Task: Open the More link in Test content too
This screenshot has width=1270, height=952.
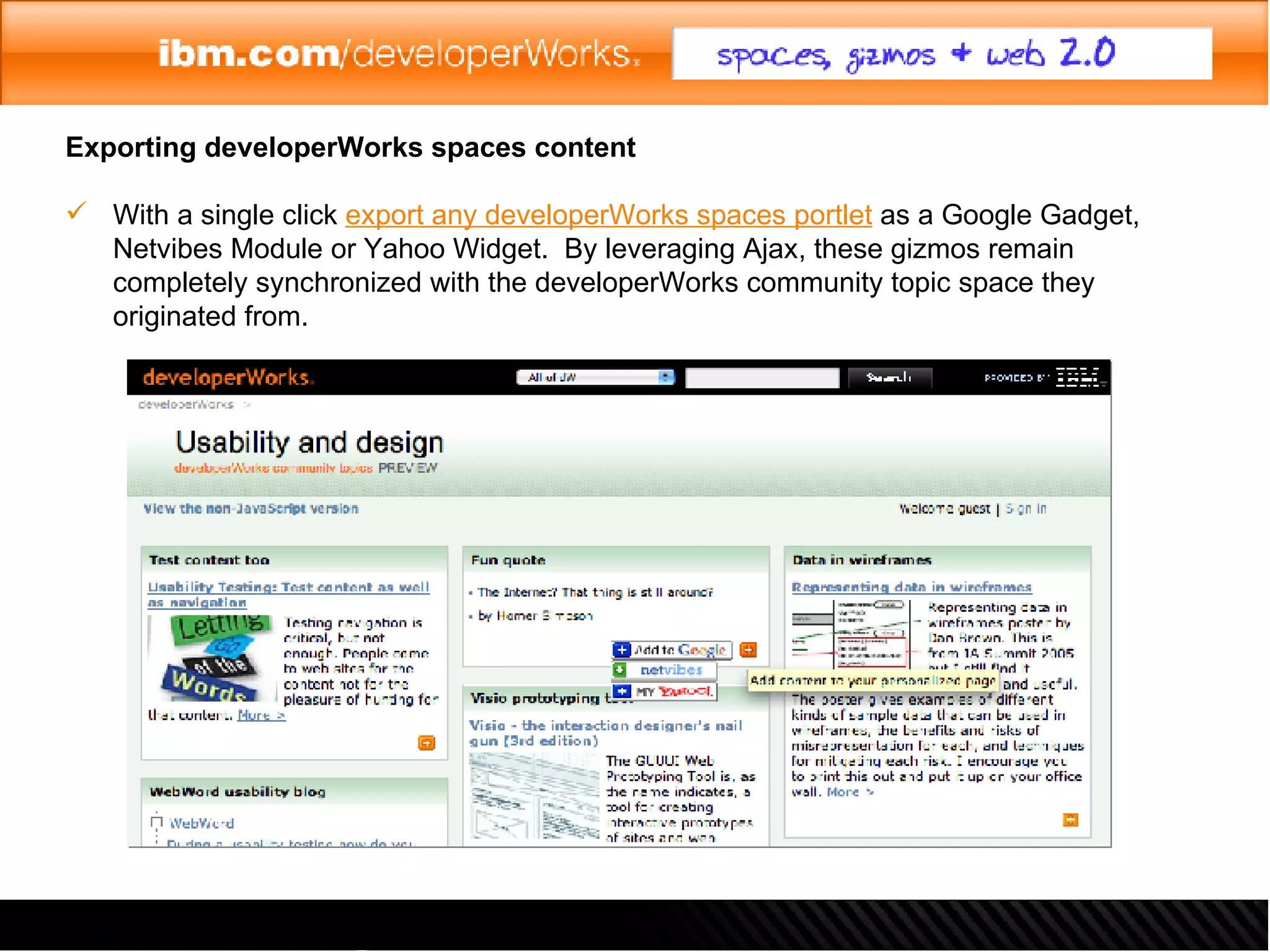Action: (261, 715)
